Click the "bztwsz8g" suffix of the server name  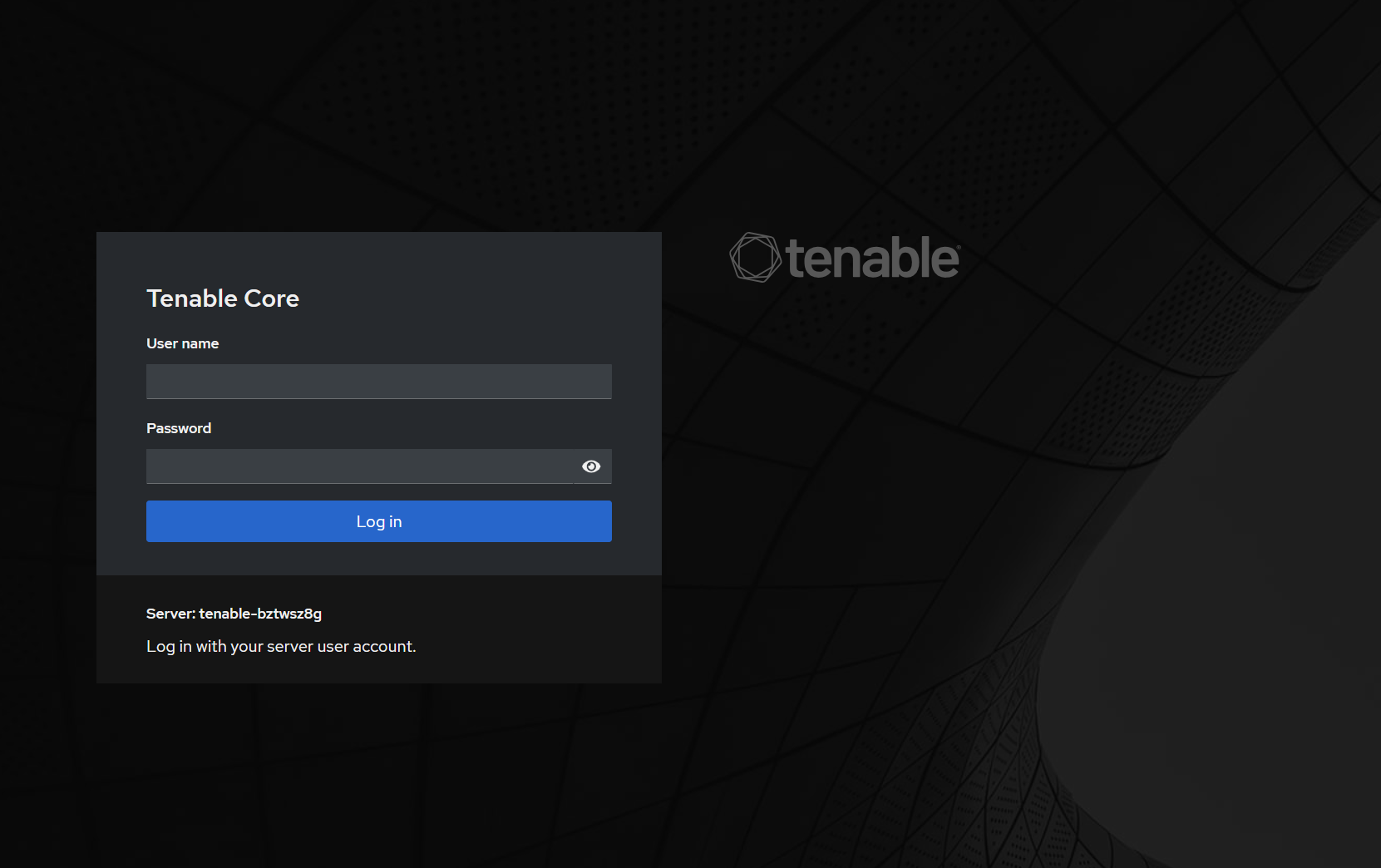click(289, 614)
